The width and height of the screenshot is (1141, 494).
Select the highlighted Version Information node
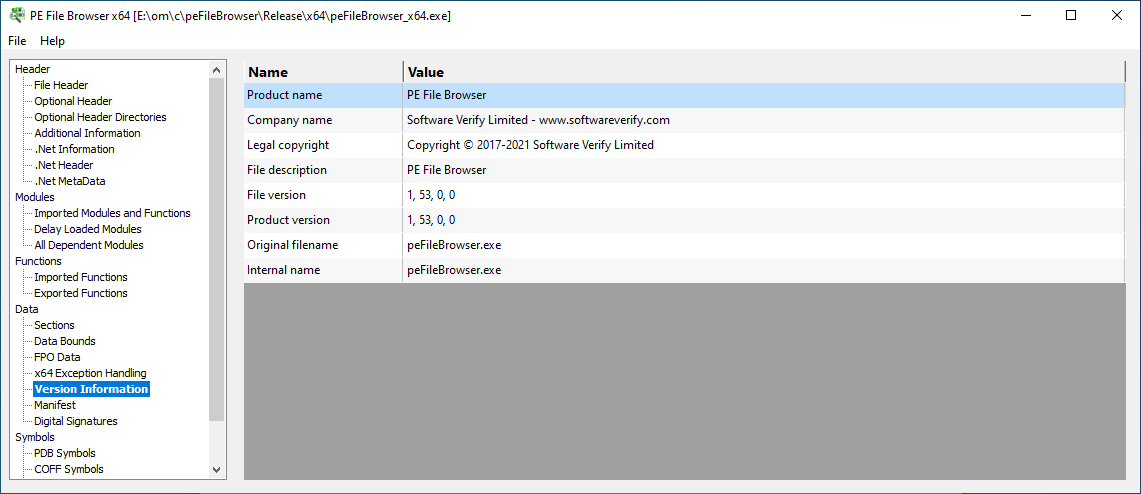[x=92, y=389]
